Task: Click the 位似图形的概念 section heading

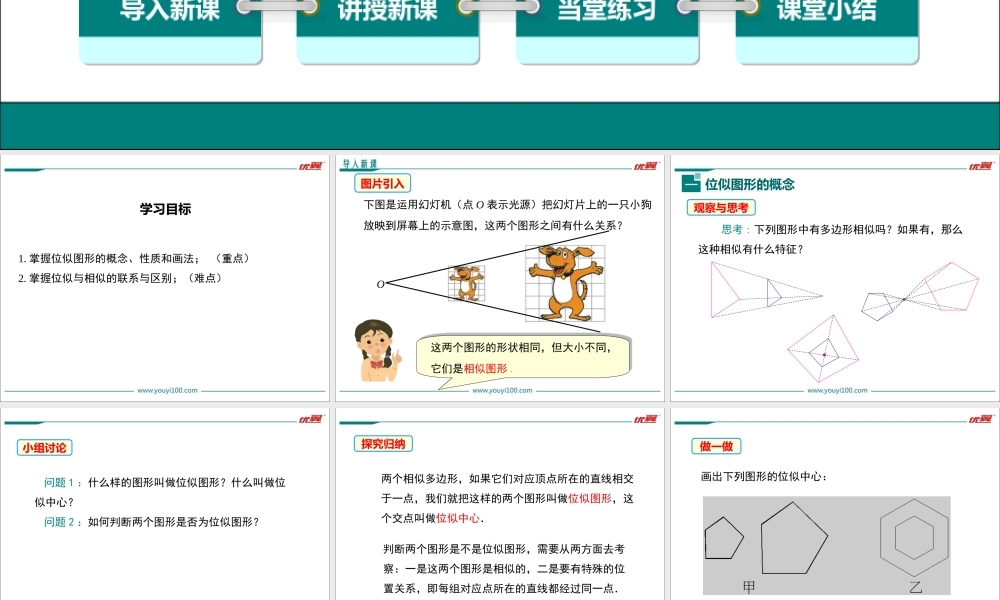Action: click(x=749, y=184)
